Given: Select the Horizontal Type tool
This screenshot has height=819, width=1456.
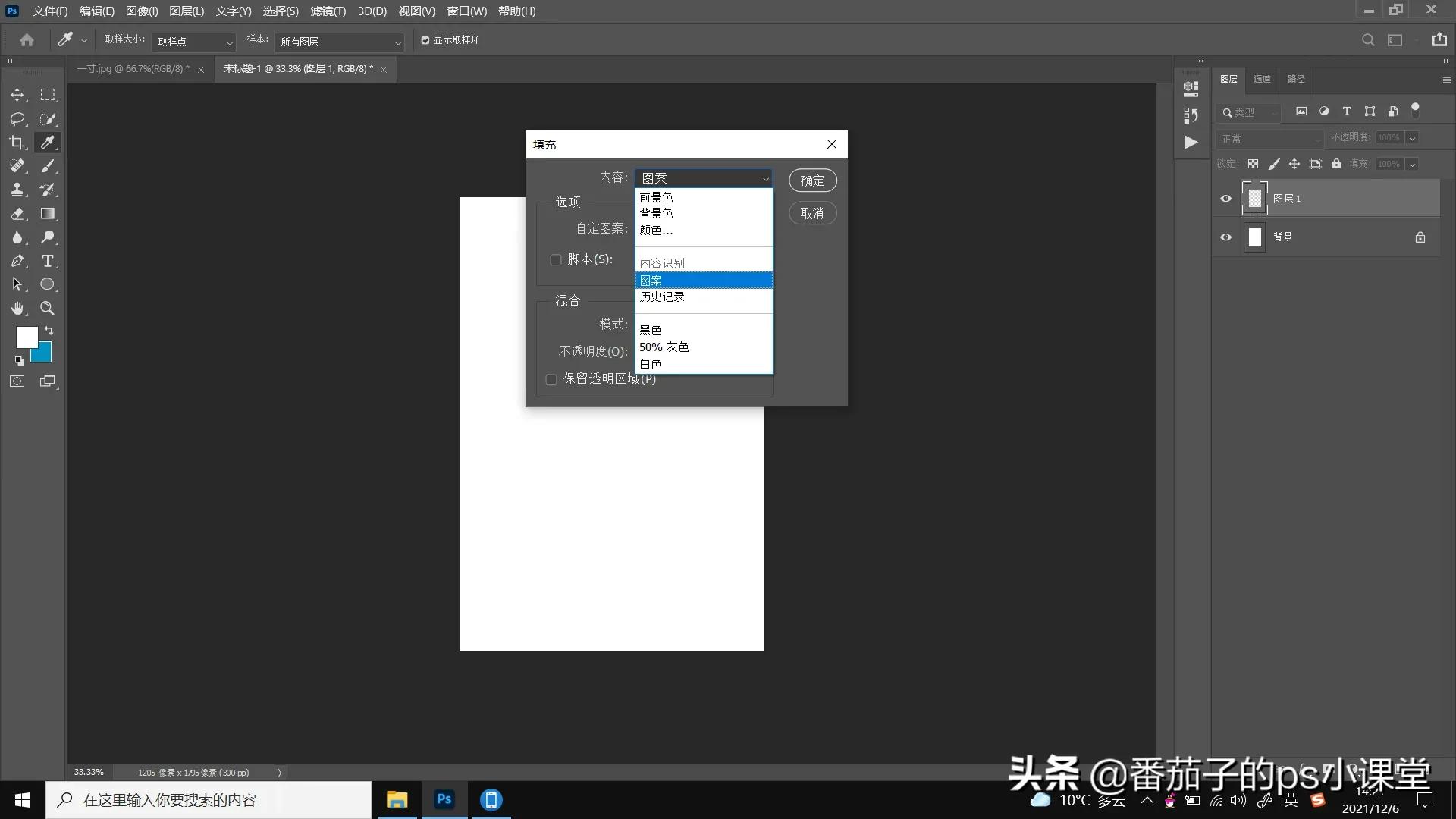Looking at the screenshot, I should pyautogui.click(x=48, y=261).
